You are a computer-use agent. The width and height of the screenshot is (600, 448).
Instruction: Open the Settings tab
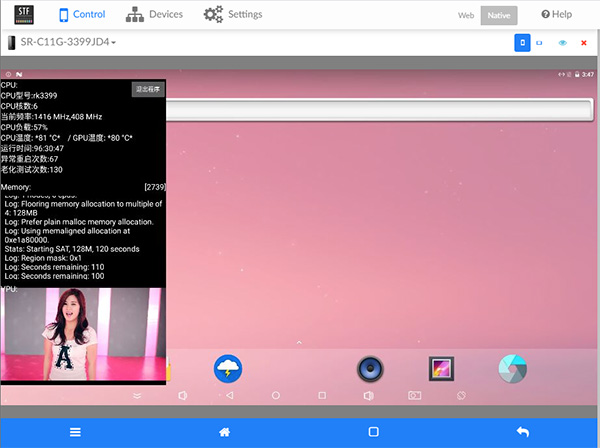tap(233, 15)
